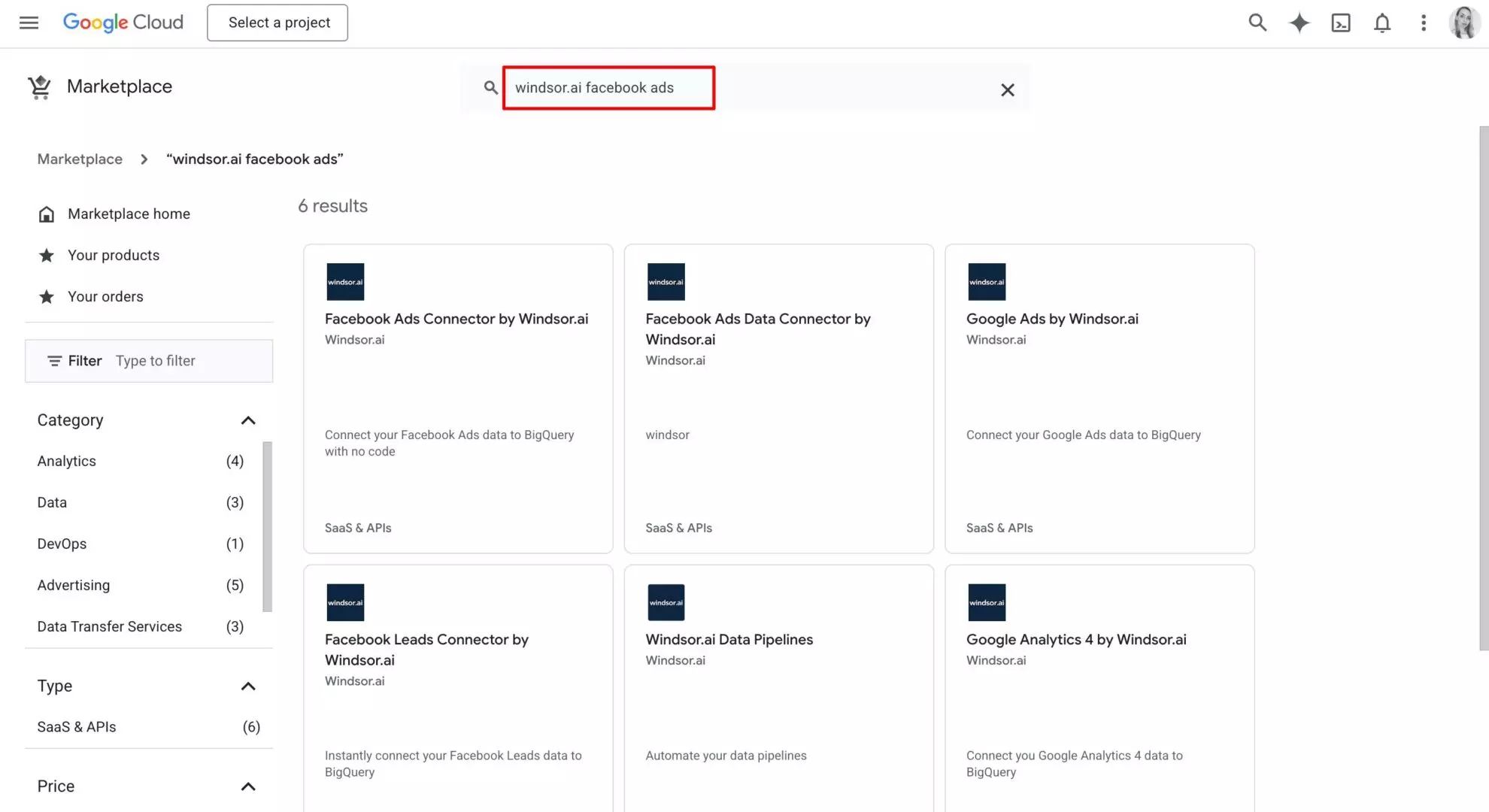Screen dimensions: 1489x812
Task: Click the Marketplace cart icon
Action: pos(39,87)
